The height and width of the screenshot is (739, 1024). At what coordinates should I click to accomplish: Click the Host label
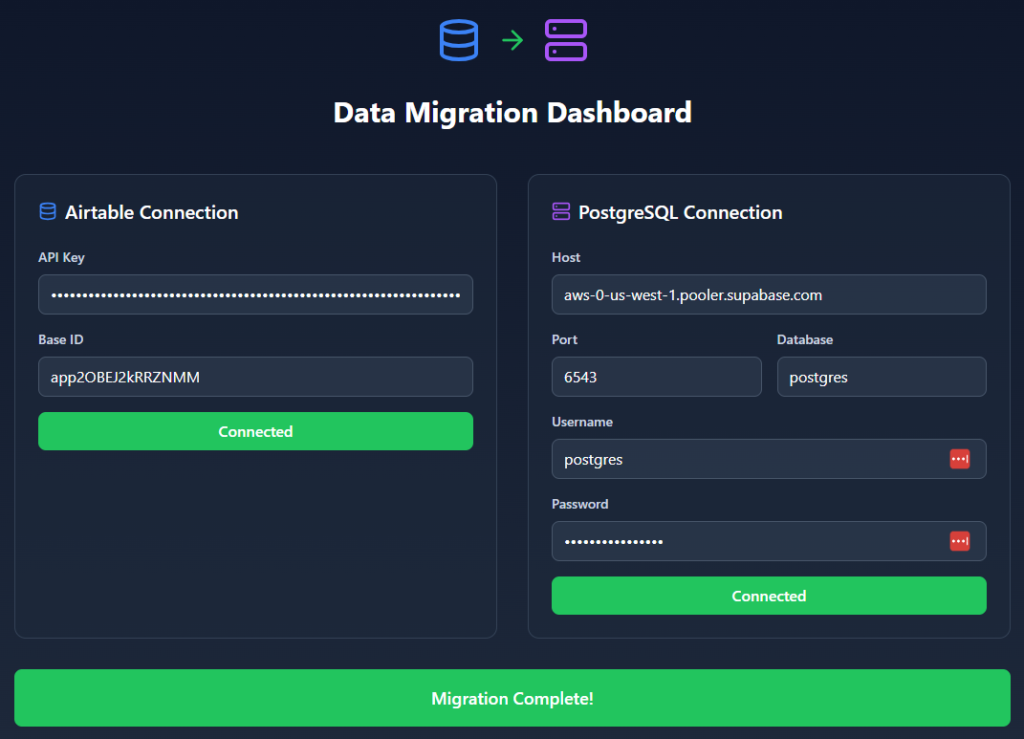click(x=566, y=257)
